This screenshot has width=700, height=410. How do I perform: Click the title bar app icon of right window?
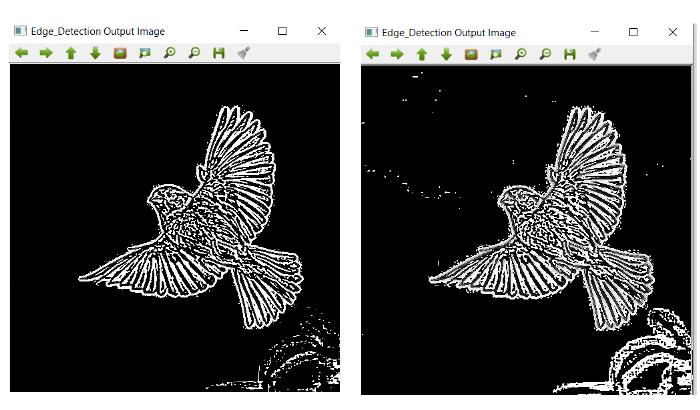click(x=371, y=32)
